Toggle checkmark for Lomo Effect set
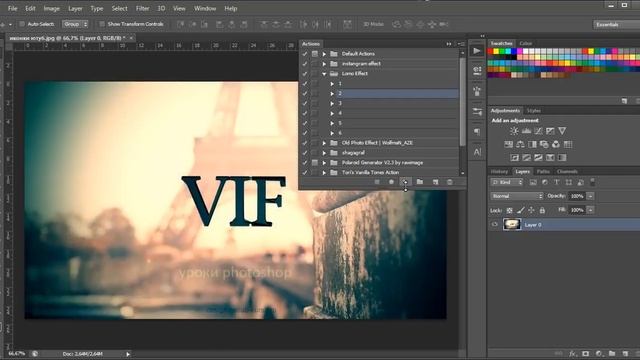Image resolution: width=640 pixels, height=360 pixels. pos(304,74)
